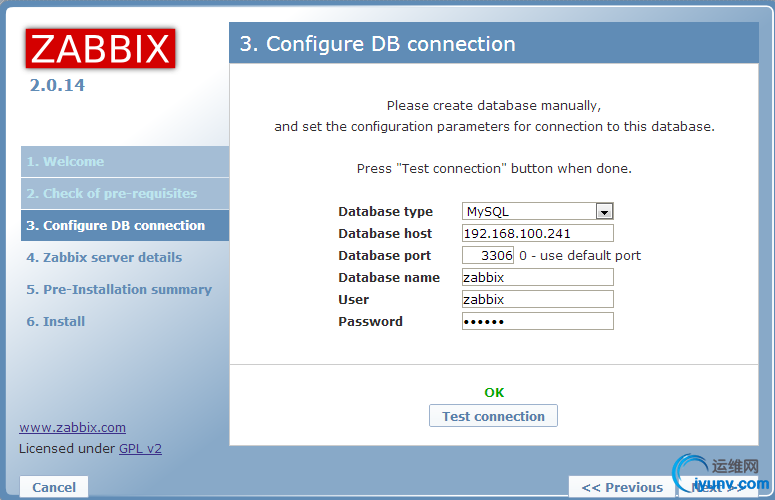Image resolution: width=775 pixels, height=500 pixels.
Task: Focus the Database host field
Action: pyautogui.click(x=537, y=233)
